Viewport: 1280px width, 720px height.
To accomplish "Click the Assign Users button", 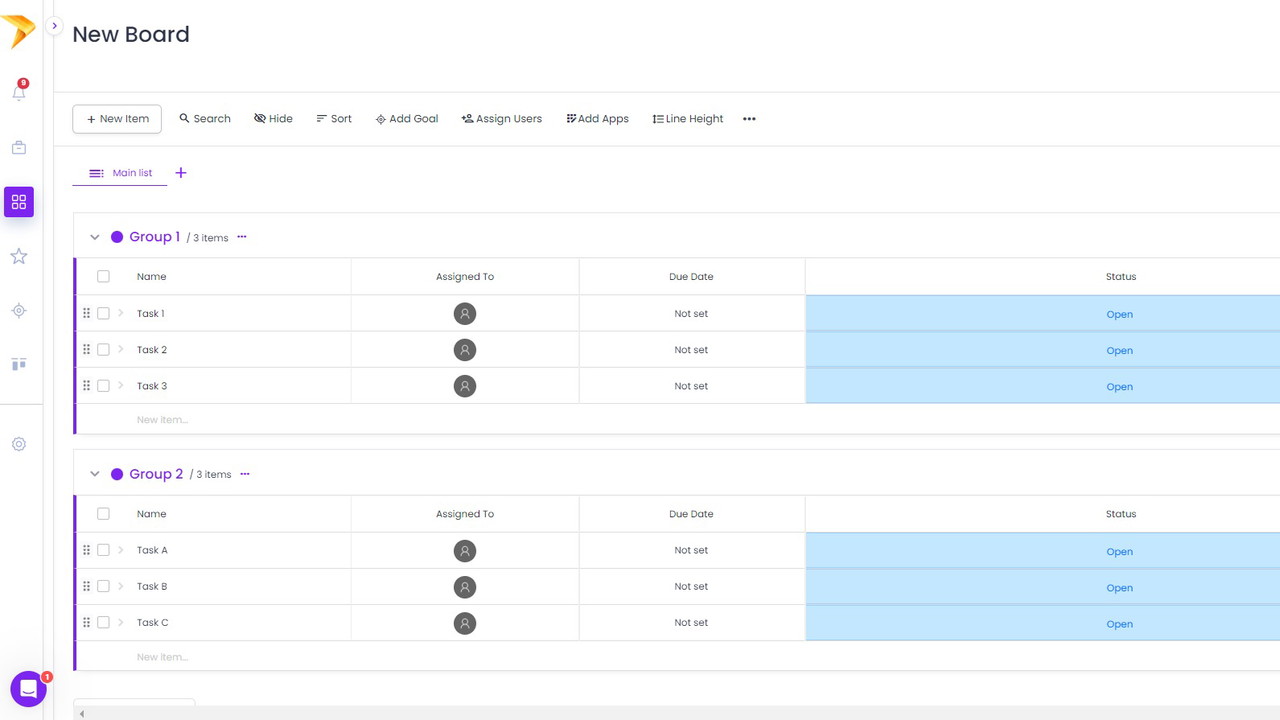I will click(x=502, y=119).
